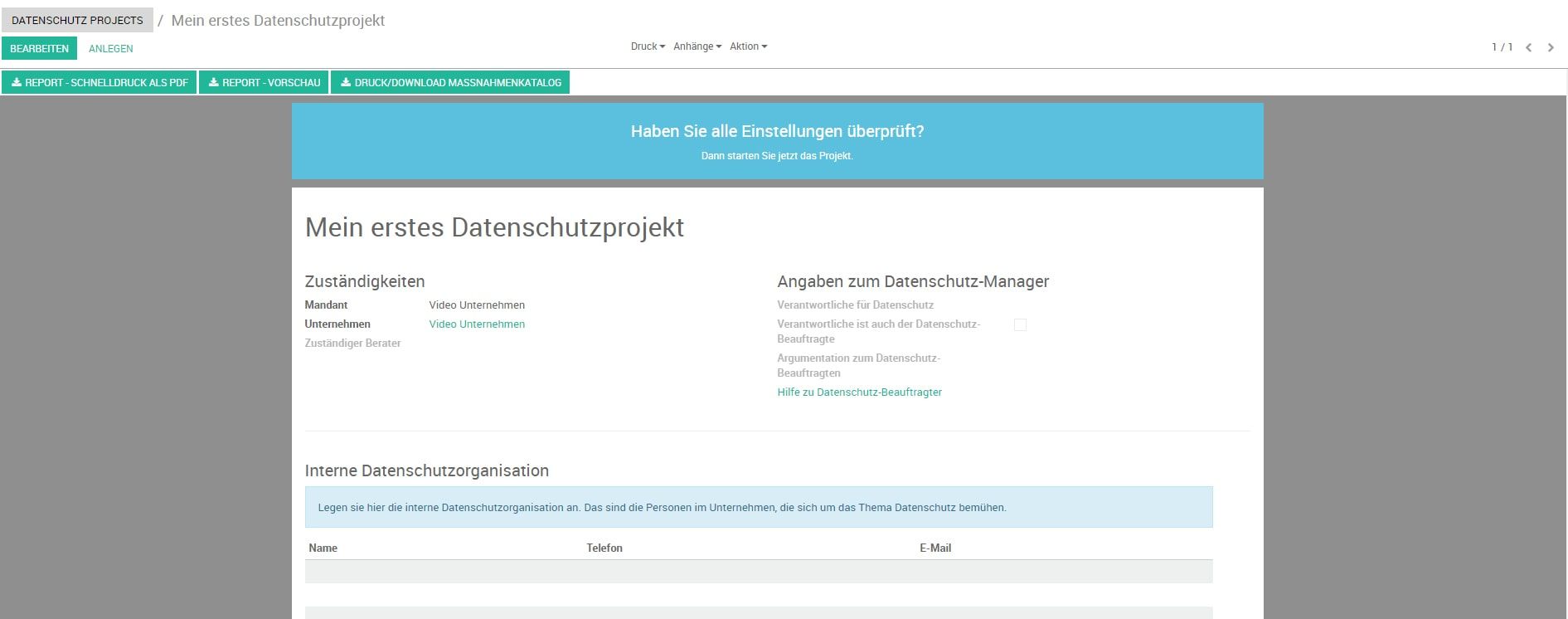Screen dimensions: 1568x619
Task: Click the empty first row of the contacts table
Action: pyautogui.click(x=758, y=572)
